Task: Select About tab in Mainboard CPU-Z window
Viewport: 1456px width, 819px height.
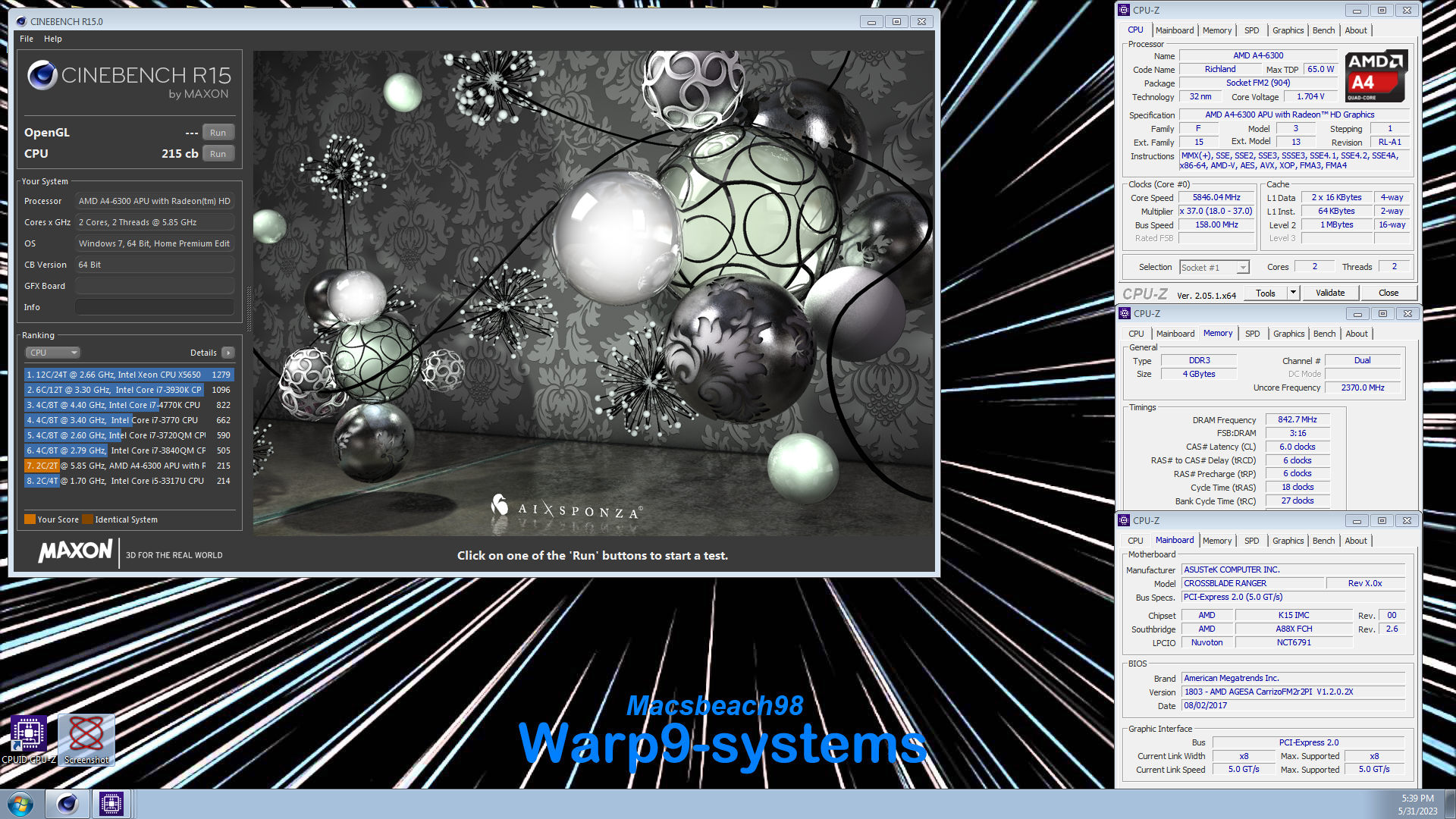Action: (1356, 541)
